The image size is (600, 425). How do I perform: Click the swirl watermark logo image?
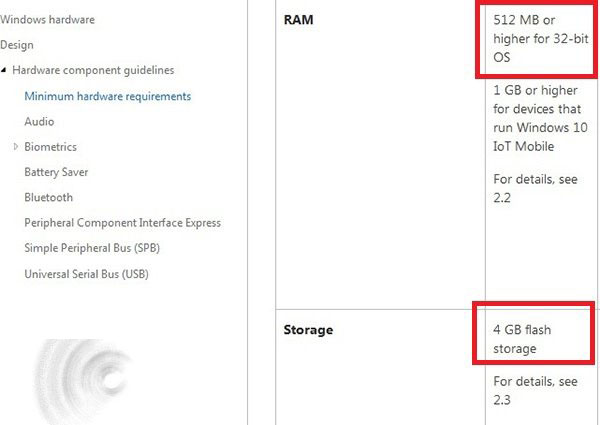(82, 381)
